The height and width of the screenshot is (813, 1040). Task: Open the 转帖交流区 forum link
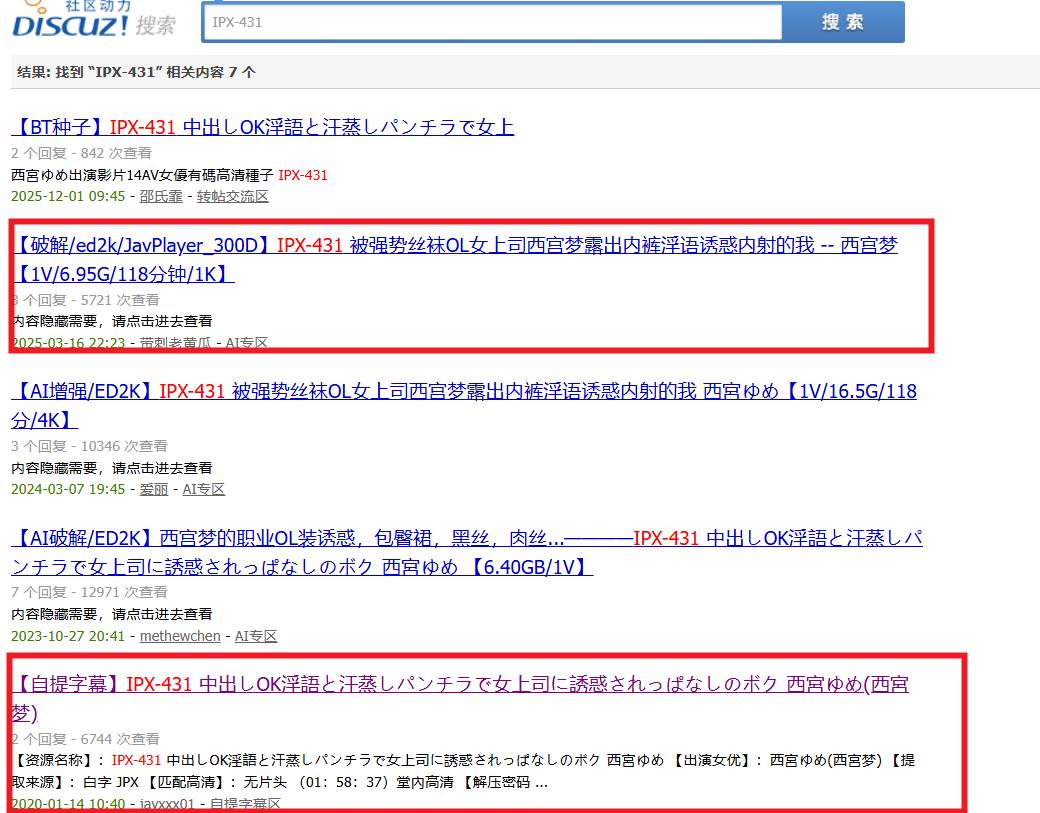coord(232,196)
